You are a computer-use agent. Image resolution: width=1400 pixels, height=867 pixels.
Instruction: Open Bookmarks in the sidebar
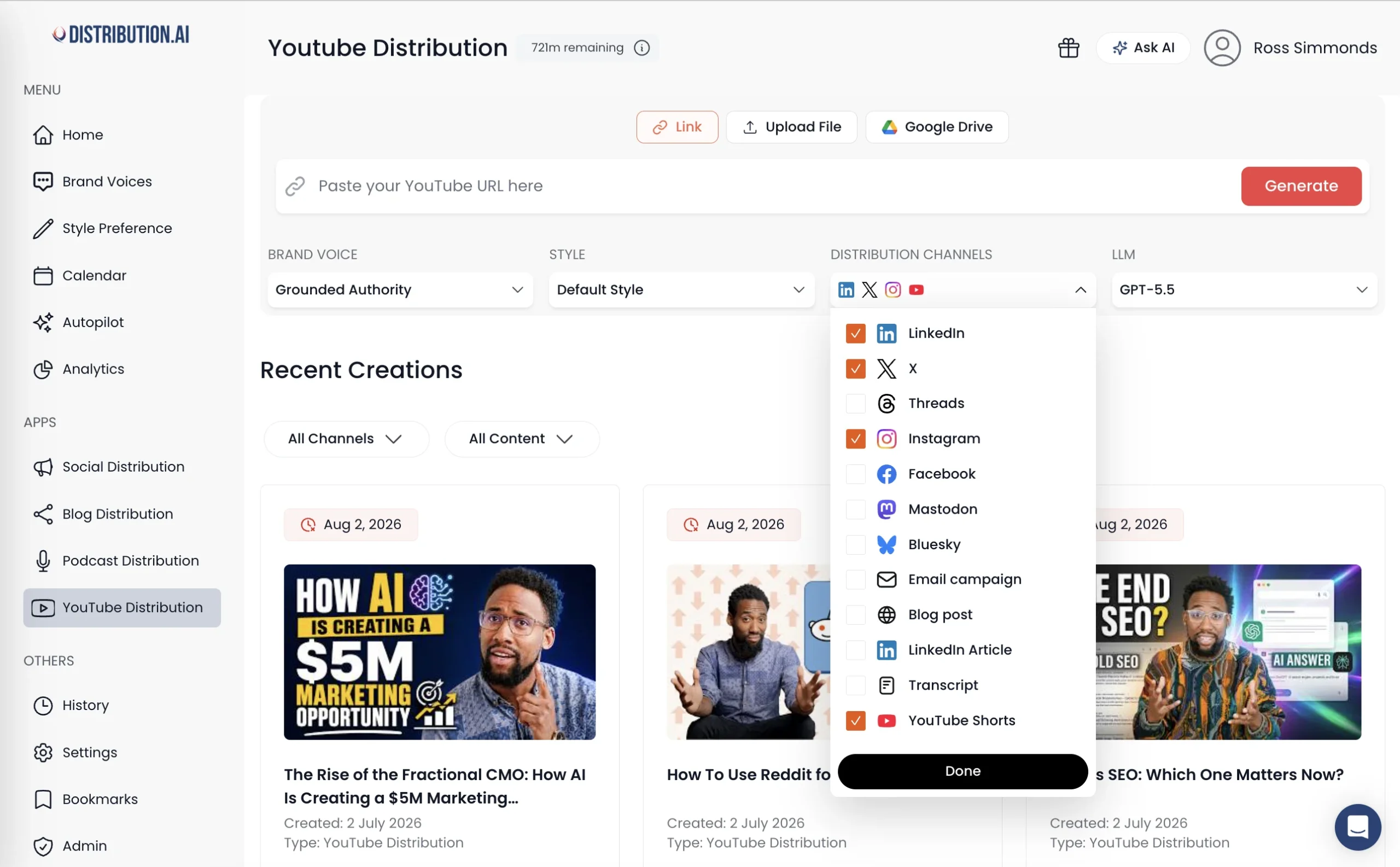coord(86,799)
